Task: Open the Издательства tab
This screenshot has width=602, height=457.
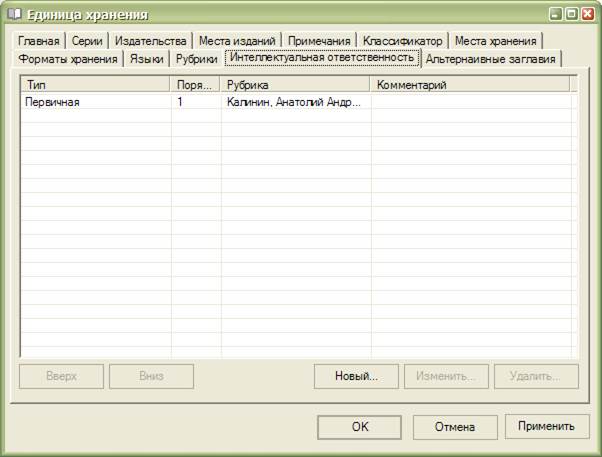Action: 150,41
